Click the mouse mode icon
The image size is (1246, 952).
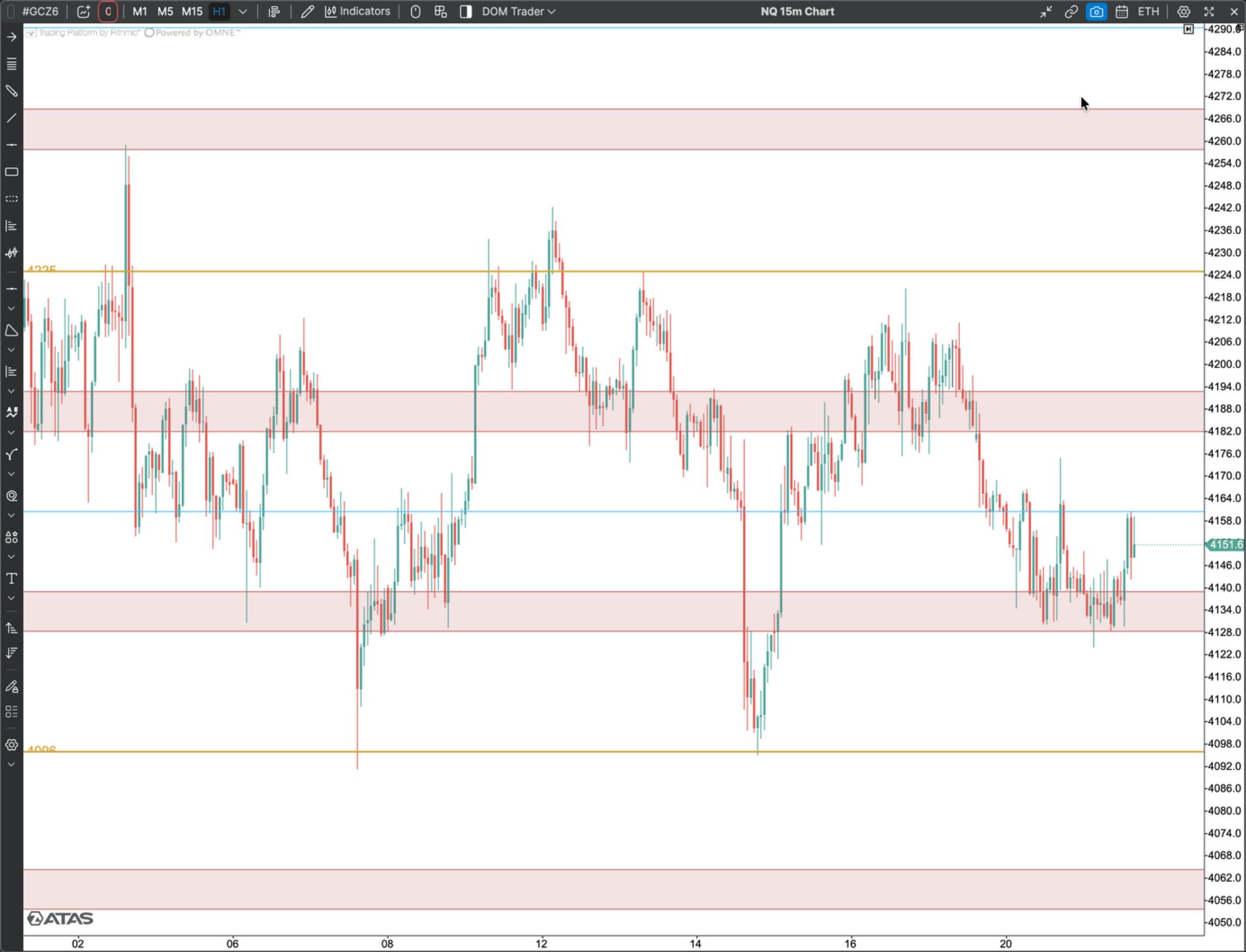click(416, 12)
